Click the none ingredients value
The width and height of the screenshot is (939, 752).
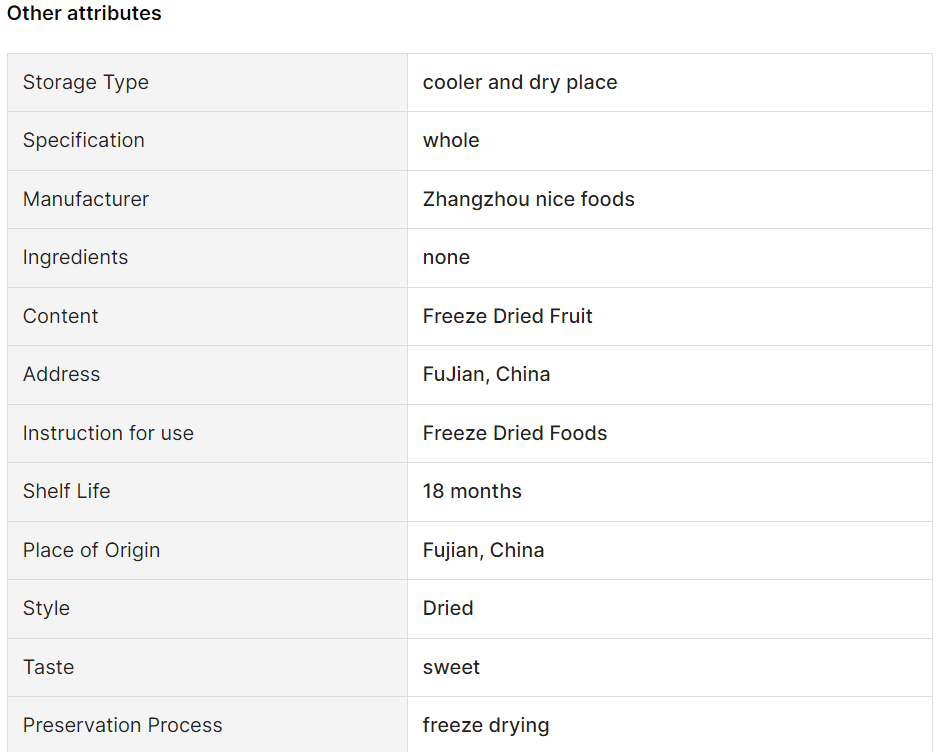pyautogui.click(x=446, y=258)
